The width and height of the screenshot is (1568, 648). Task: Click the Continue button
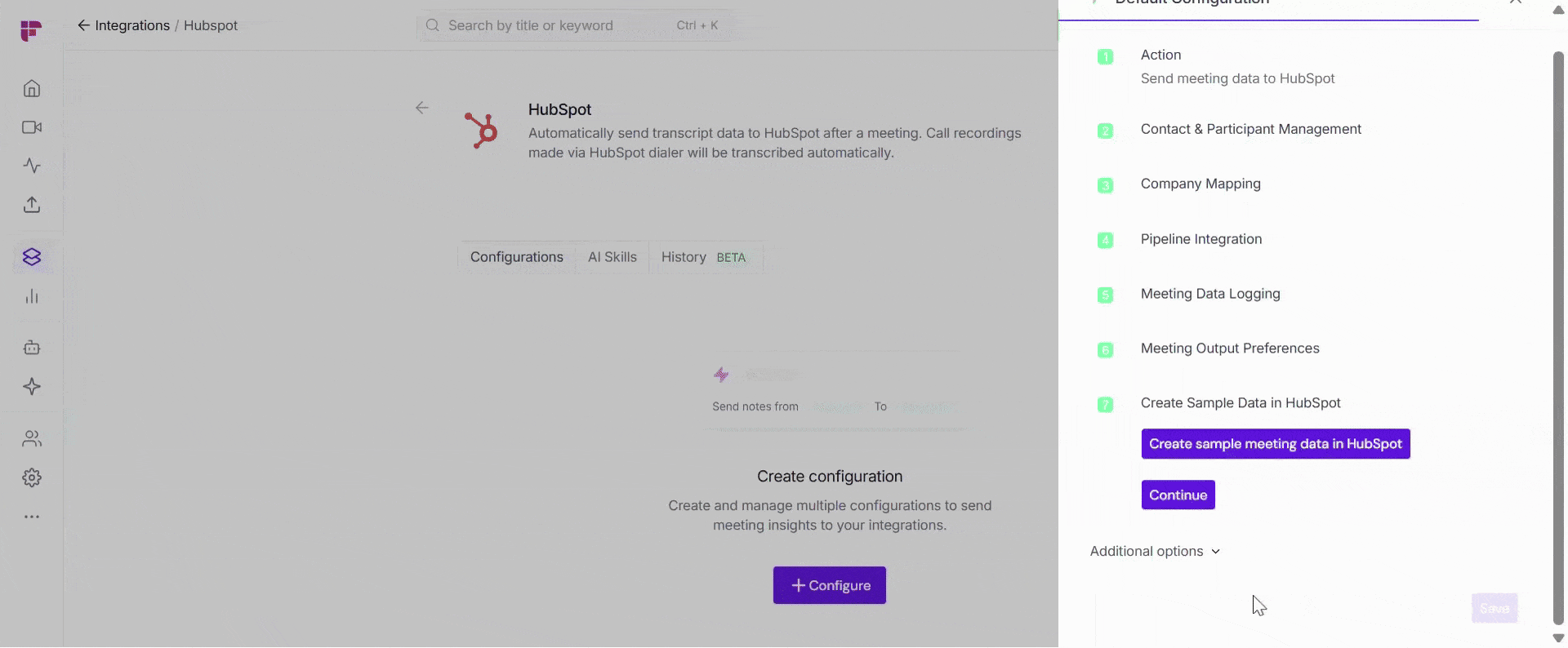point(1178,495)
